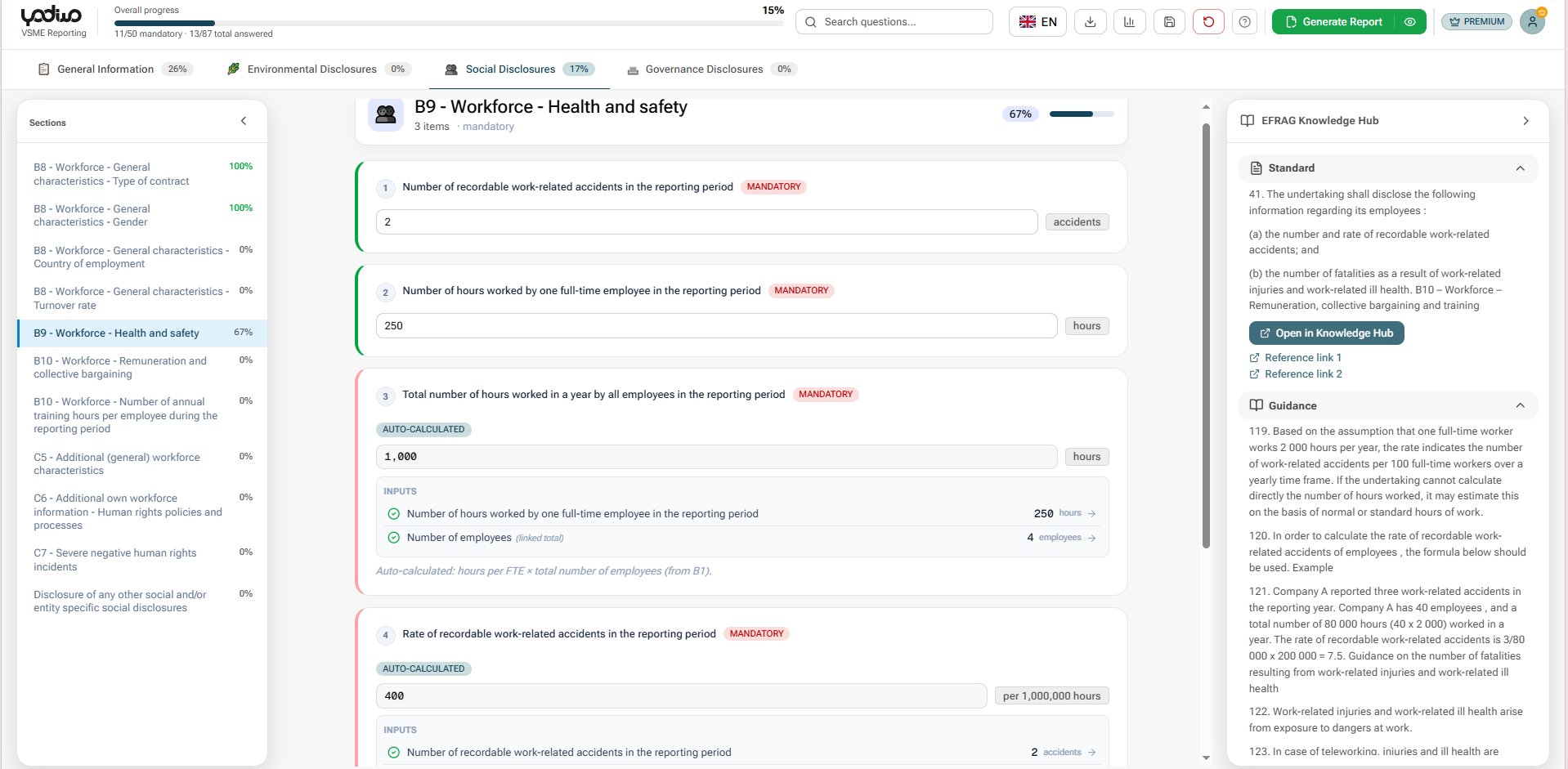Open other social disclosures section
Image resolution: width=1568 pixels, height=769 pixels.
[142, 601]
